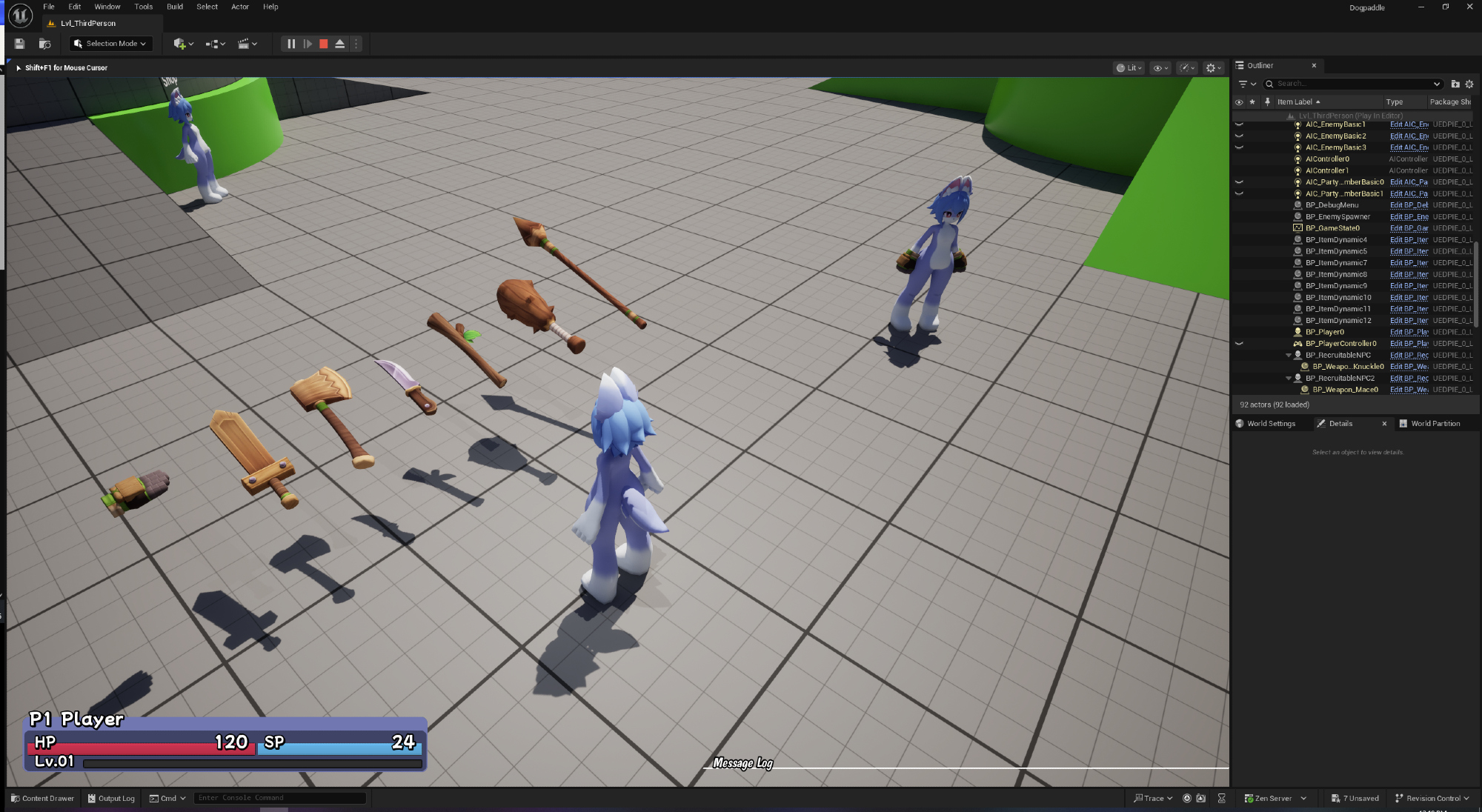1482x812 pixels.
Task: Switch to the World Settings tab
Action: point(1271,424)
